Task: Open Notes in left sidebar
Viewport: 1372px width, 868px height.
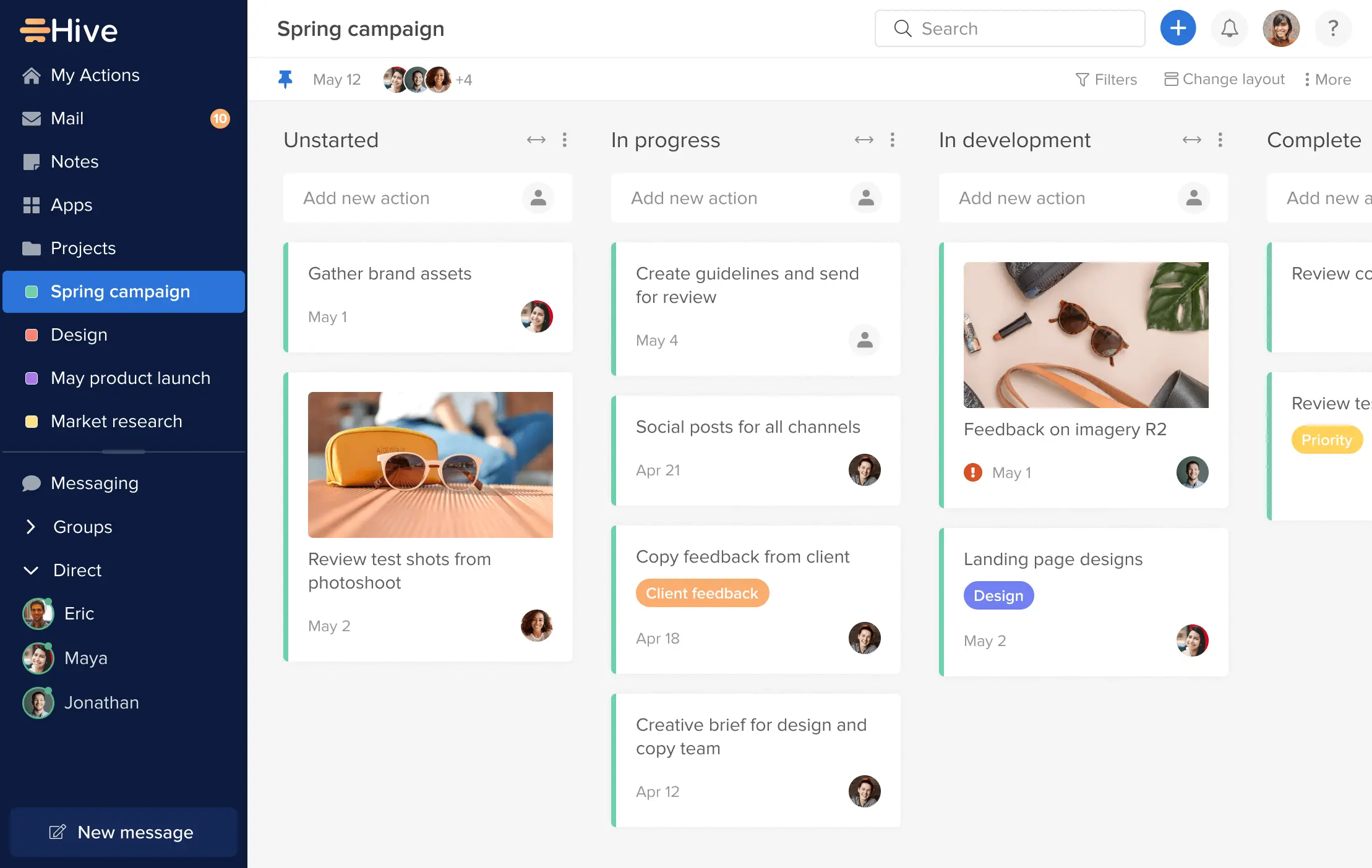Action: (74, 161)
